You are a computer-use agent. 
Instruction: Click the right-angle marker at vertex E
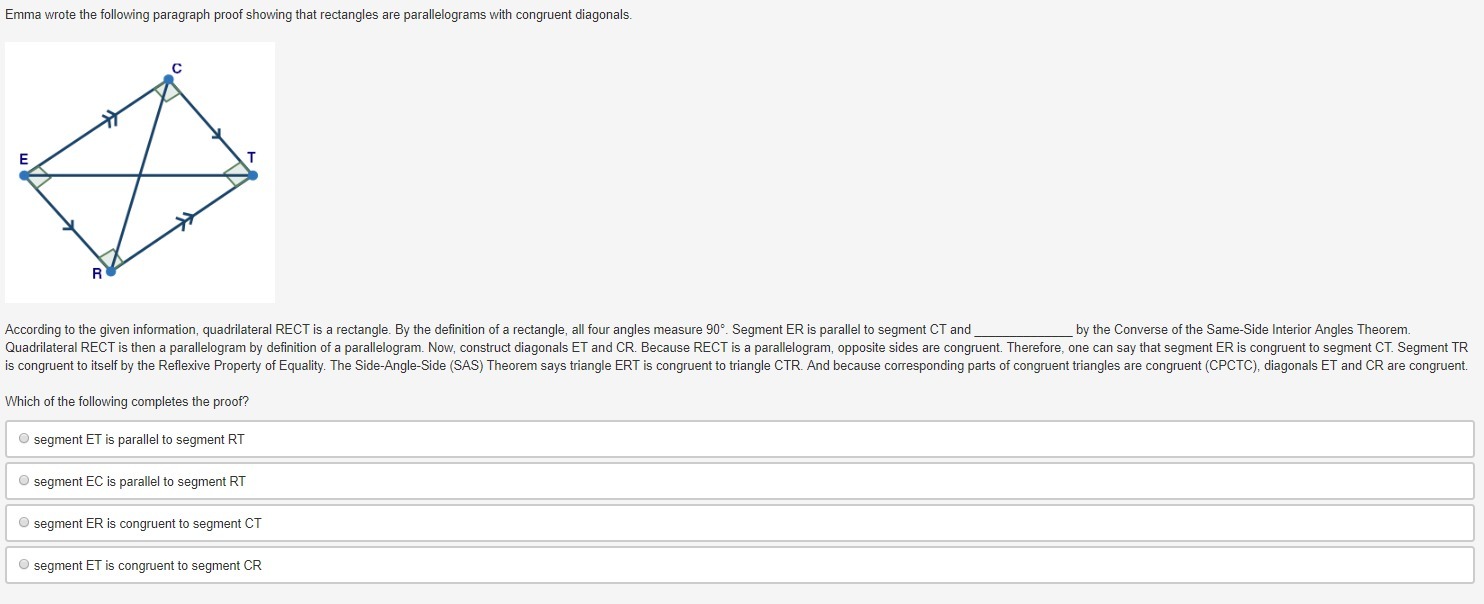point(38,176)
